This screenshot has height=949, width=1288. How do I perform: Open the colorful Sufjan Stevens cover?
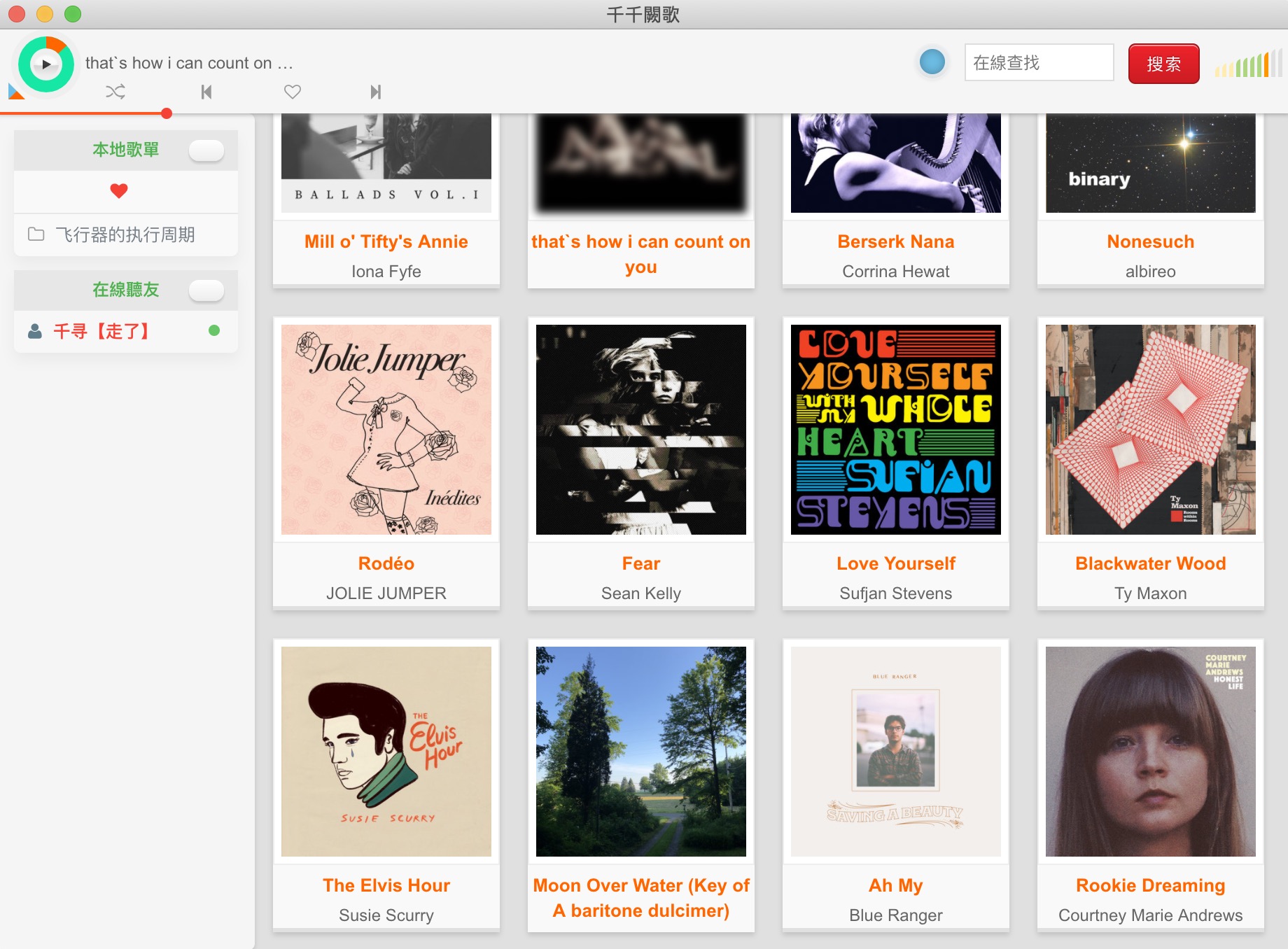pyautogui.click(x=896, y=430)
